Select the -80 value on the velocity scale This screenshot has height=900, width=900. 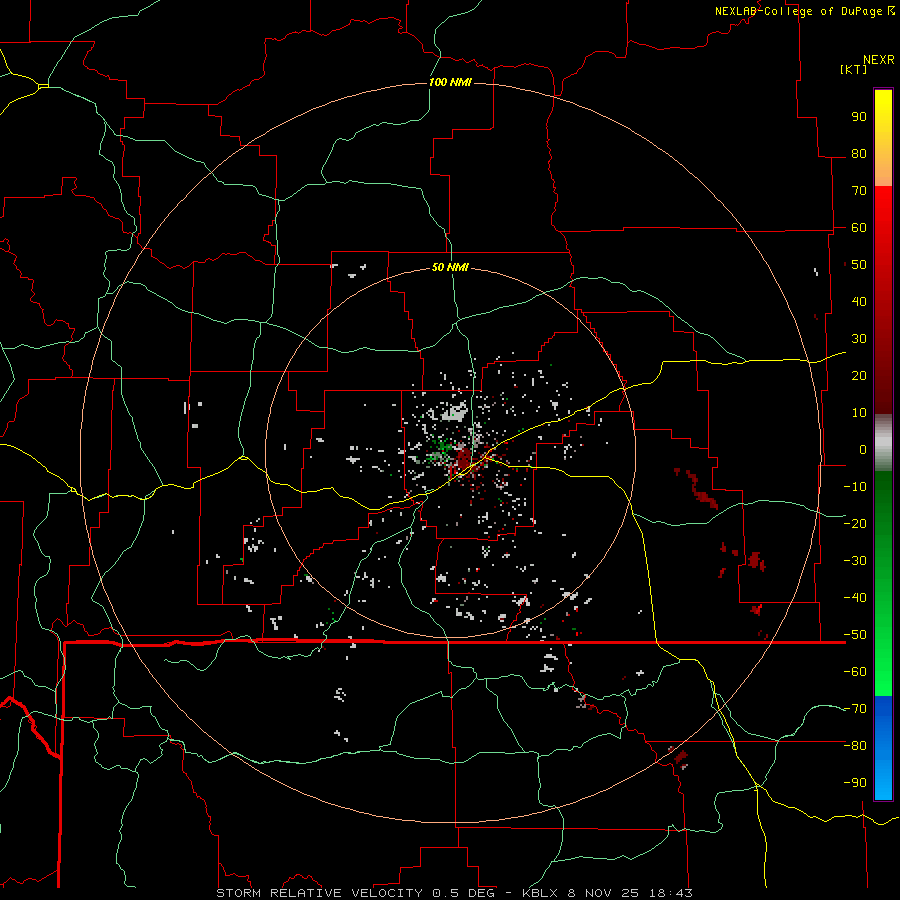855,746
